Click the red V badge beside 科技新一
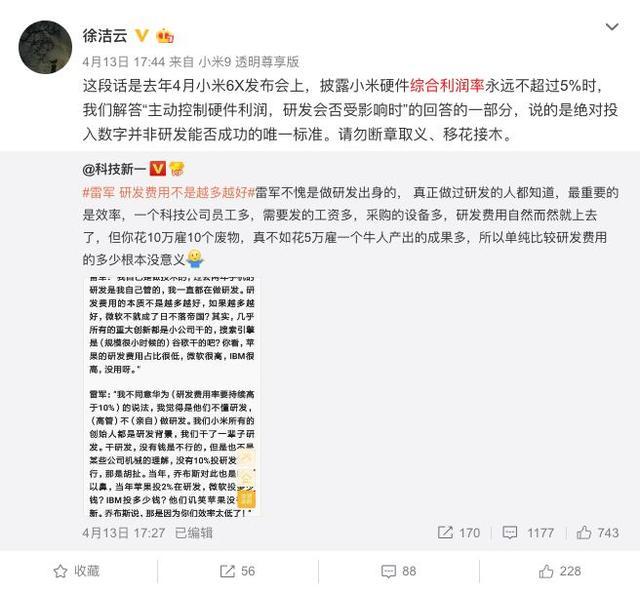The image size is (640, 592). (x=158, y=168)
